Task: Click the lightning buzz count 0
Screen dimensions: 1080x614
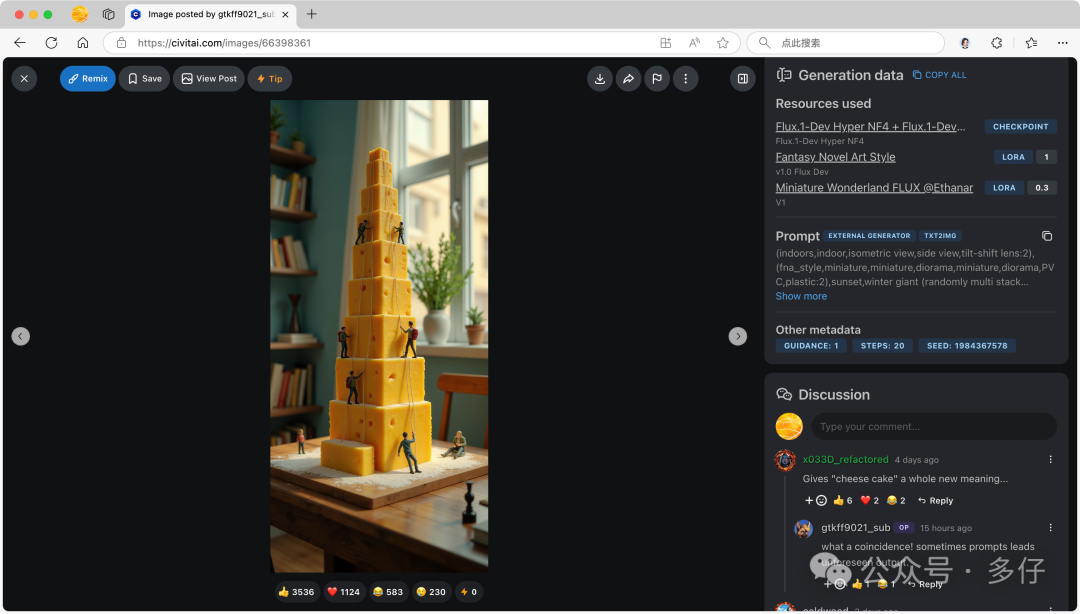Action: [469, 592]
